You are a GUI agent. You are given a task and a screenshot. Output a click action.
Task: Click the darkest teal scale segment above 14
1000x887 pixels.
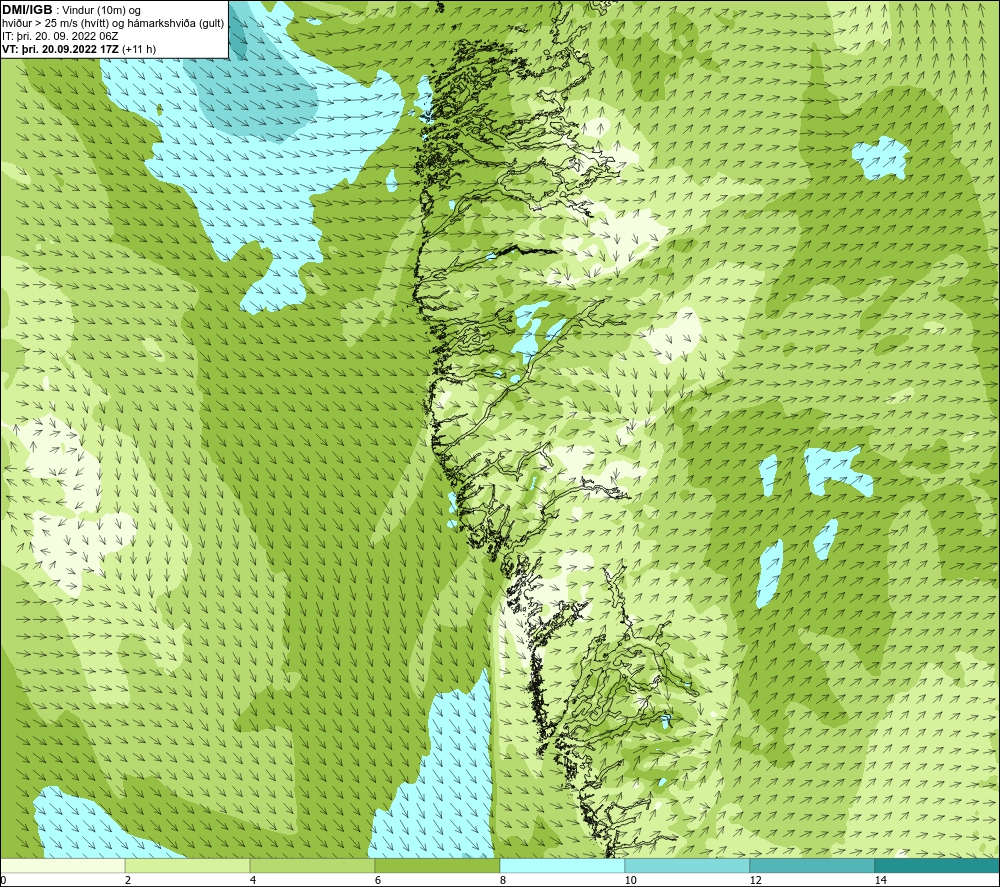pos(937,866)
